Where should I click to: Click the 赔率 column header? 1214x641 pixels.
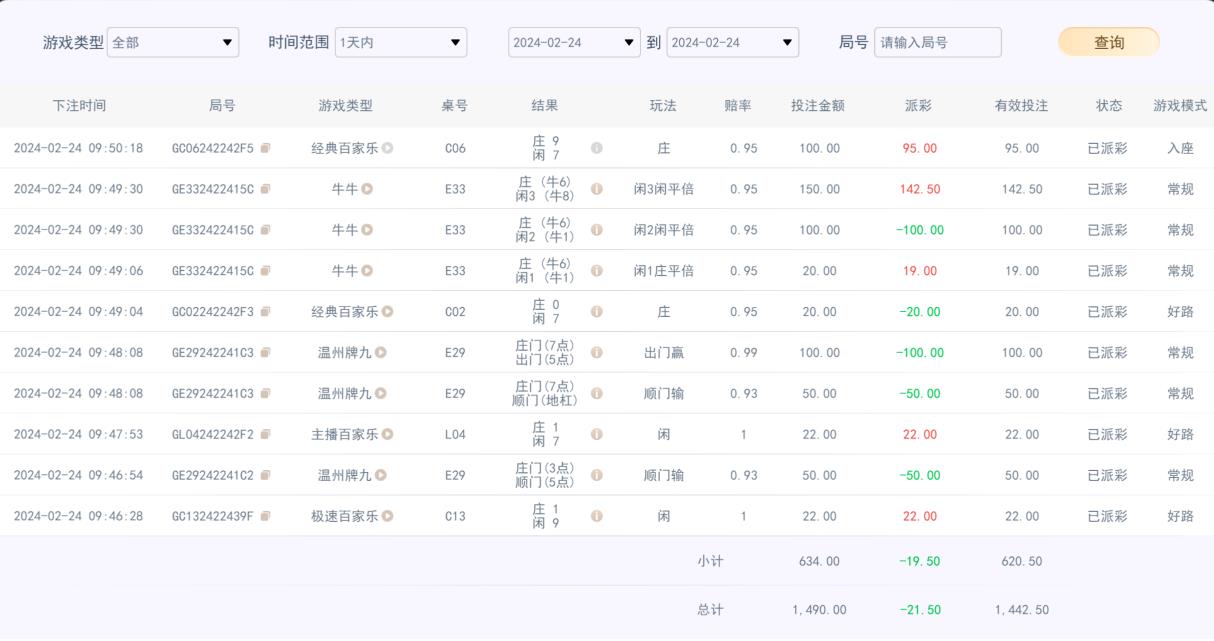point(738,106)
